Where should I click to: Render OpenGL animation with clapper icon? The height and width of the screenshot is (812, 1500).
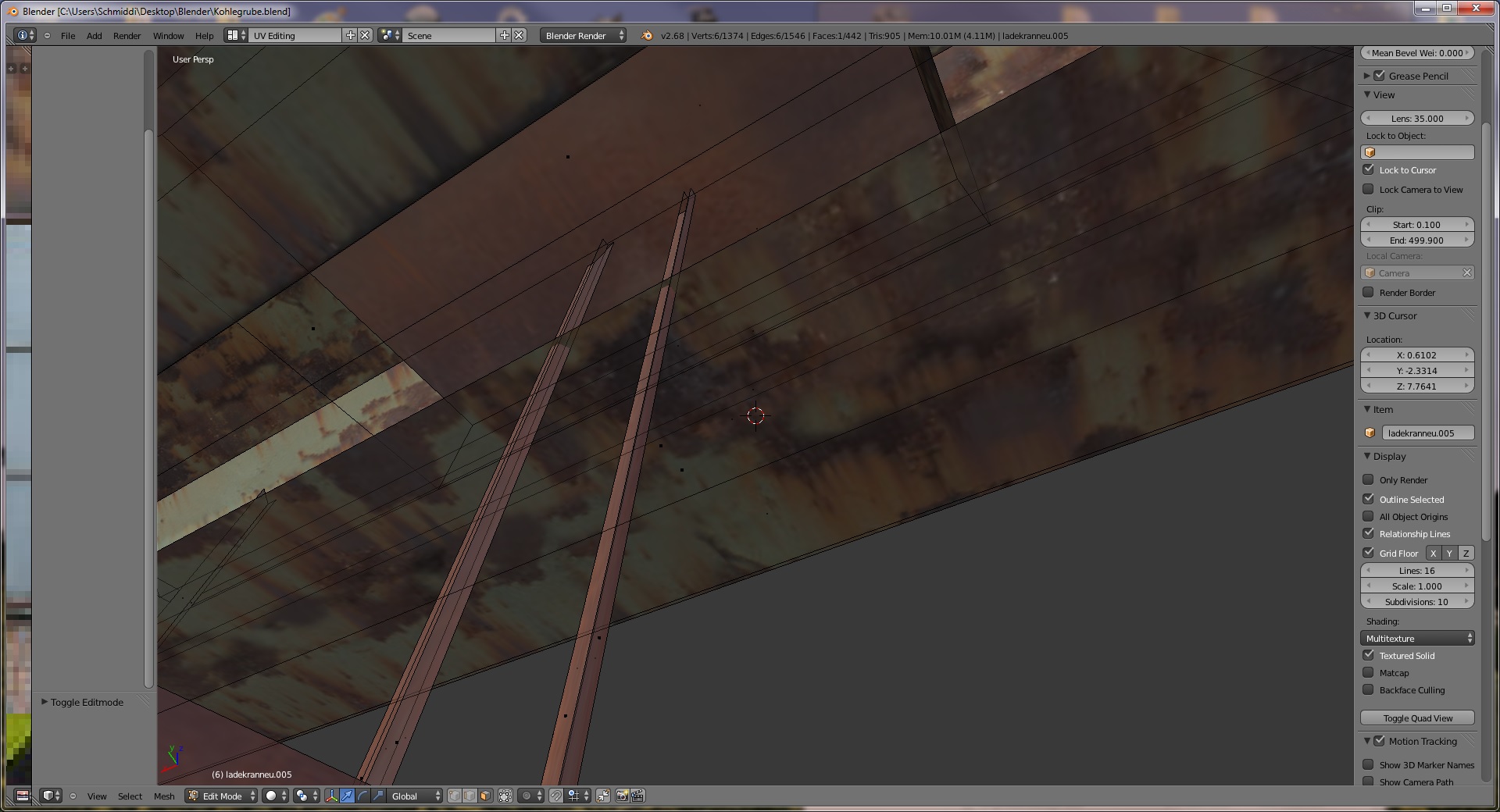pyautogui.click(x=637, y=796)
